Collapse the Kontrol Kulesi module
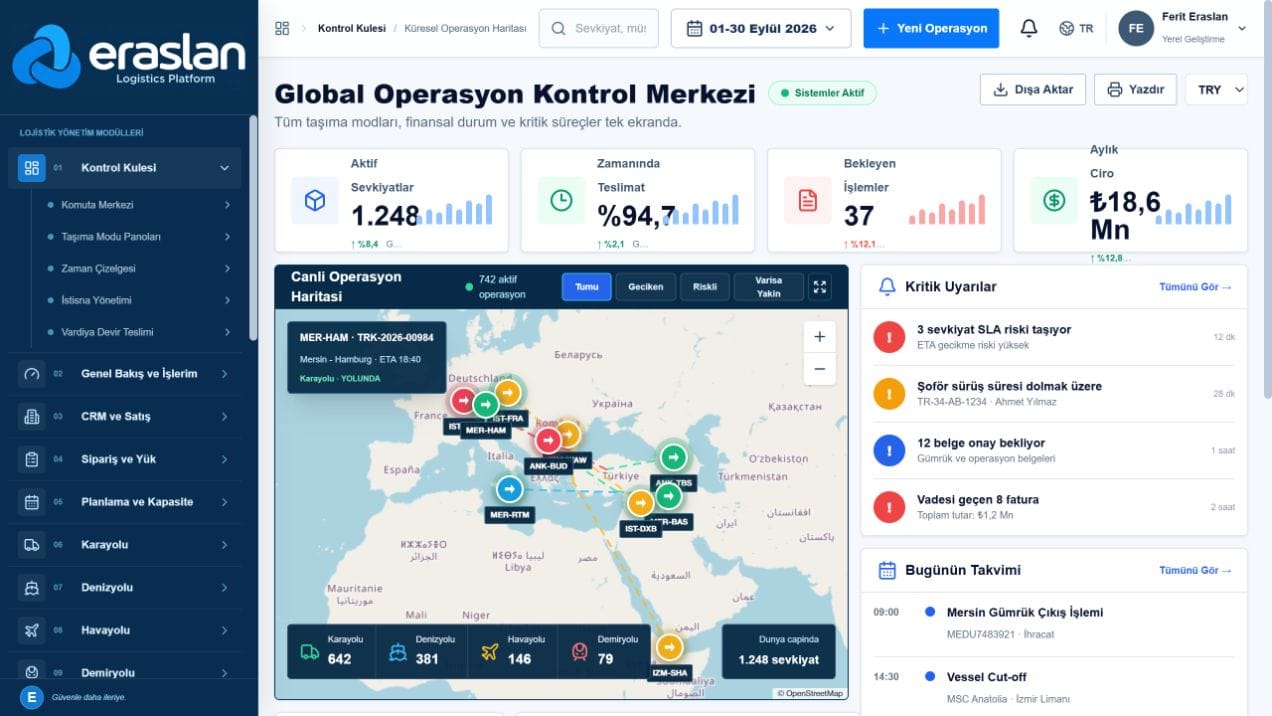1272x716 pixels. click(224, 168)
